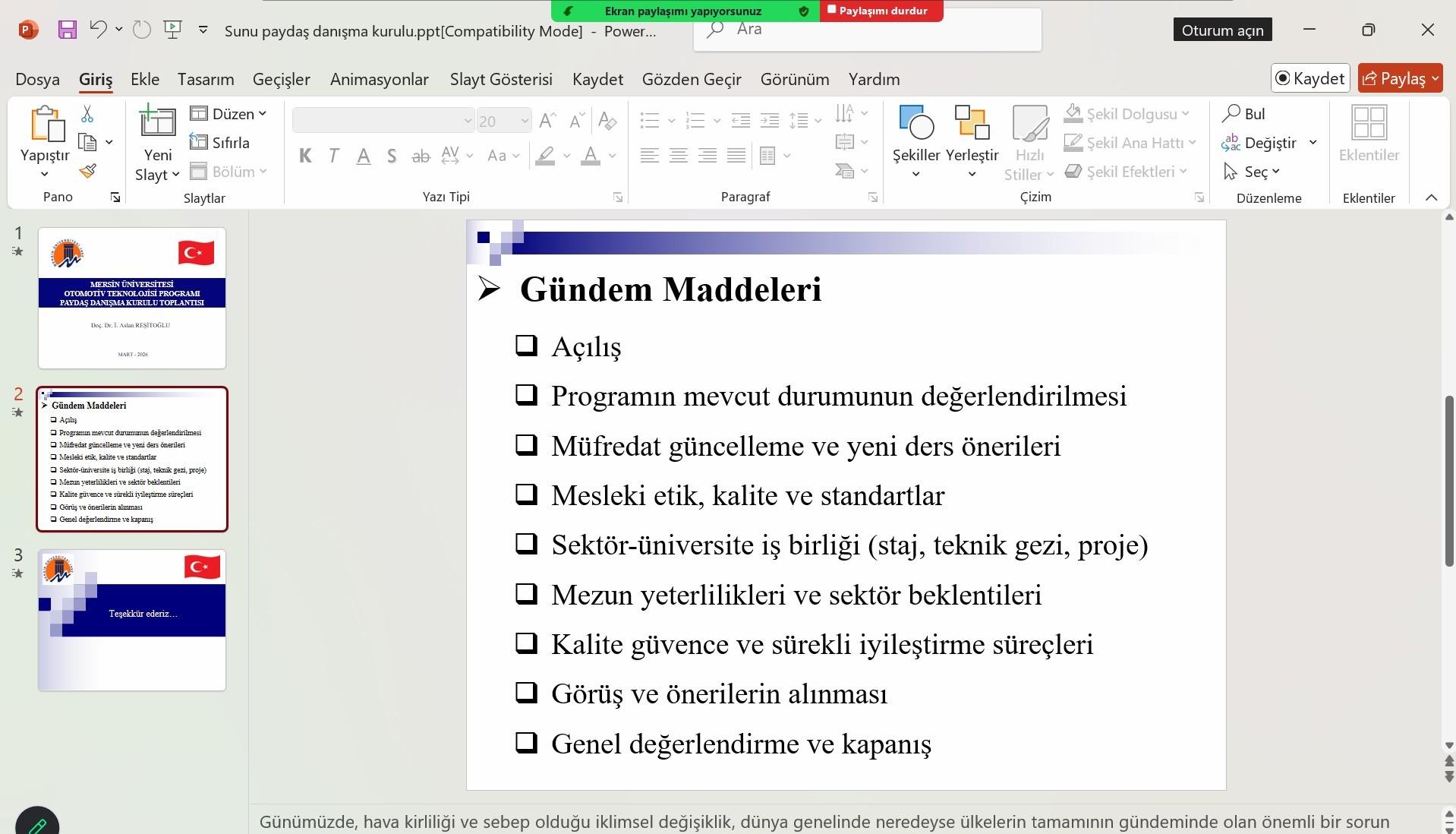Click the Paylaşımı durdur button
The image size is (1456, 834).
881,11
